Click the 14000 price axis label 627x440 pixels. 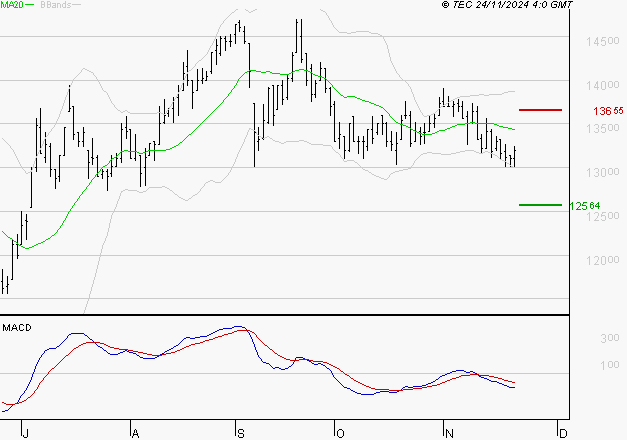[603, 85]
